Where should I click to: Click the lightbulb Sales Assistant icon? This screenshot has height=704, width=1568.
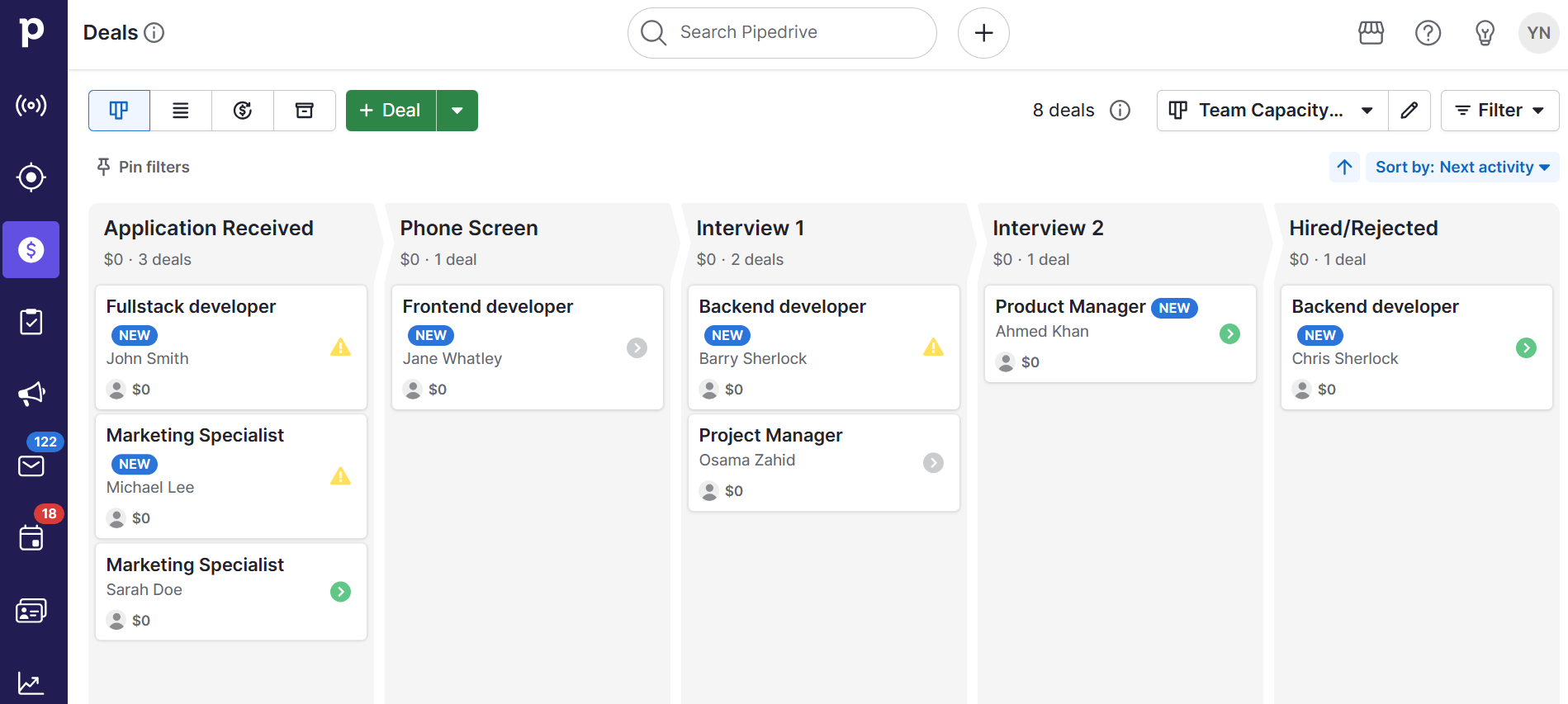pos(1485,33)
